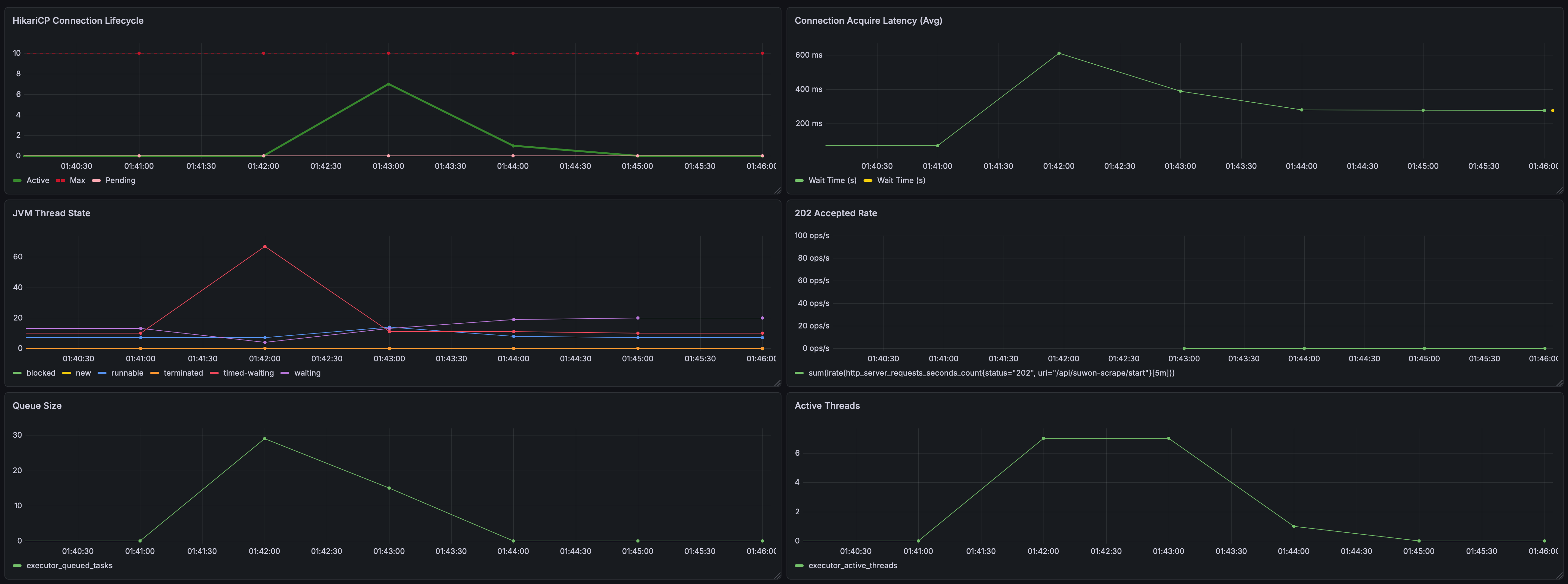Click resize handle of Connection Acquire Latency panel

pyautogui.click(x=1559, y=191)
